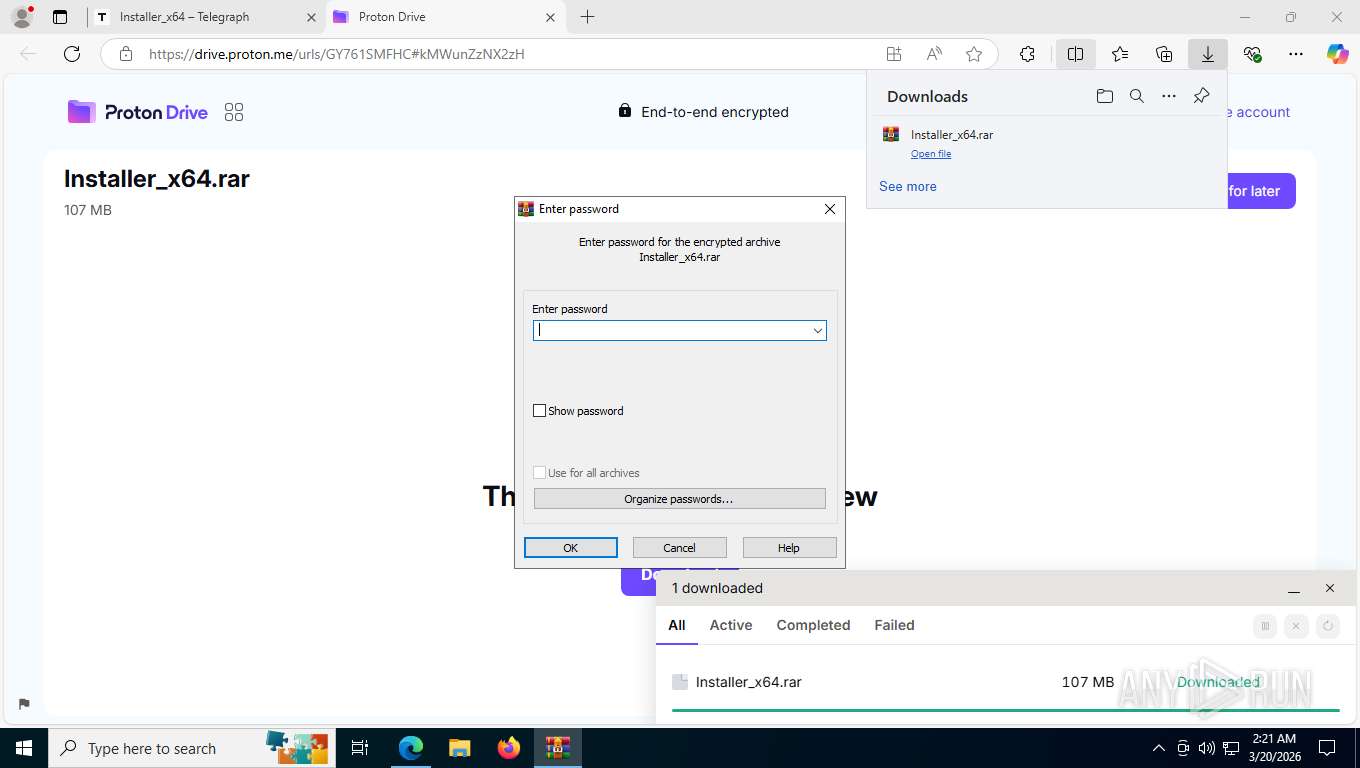Open WinRAR from the taskbar
The image size is (1360, 768).
pyautogui.click(x=558, y=748)
